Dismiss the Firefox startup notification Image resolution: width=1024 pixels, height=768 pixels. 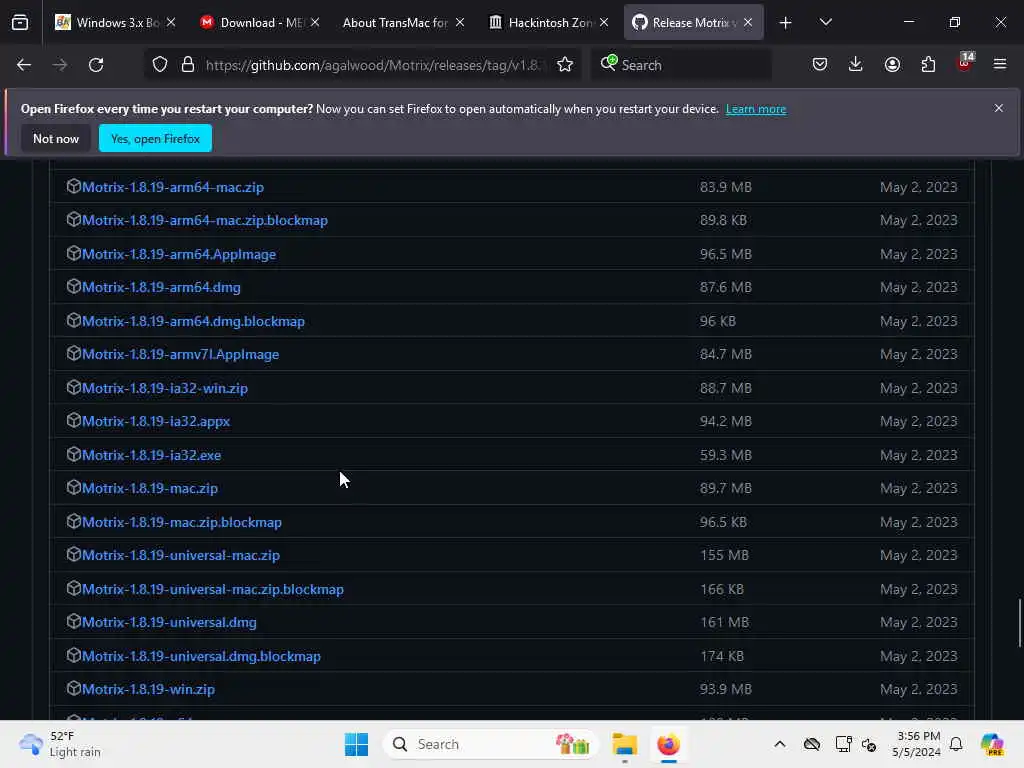(x=999, y=108)
